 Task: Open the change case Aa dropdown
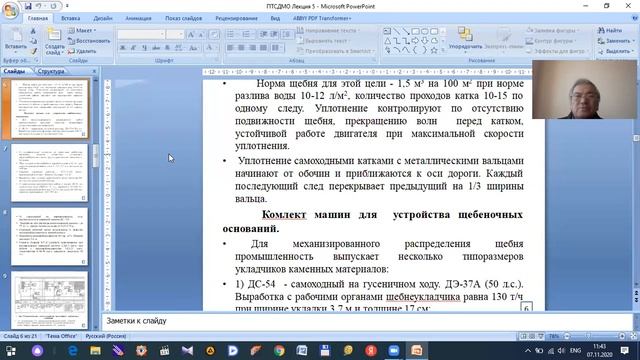pos(194,48)
